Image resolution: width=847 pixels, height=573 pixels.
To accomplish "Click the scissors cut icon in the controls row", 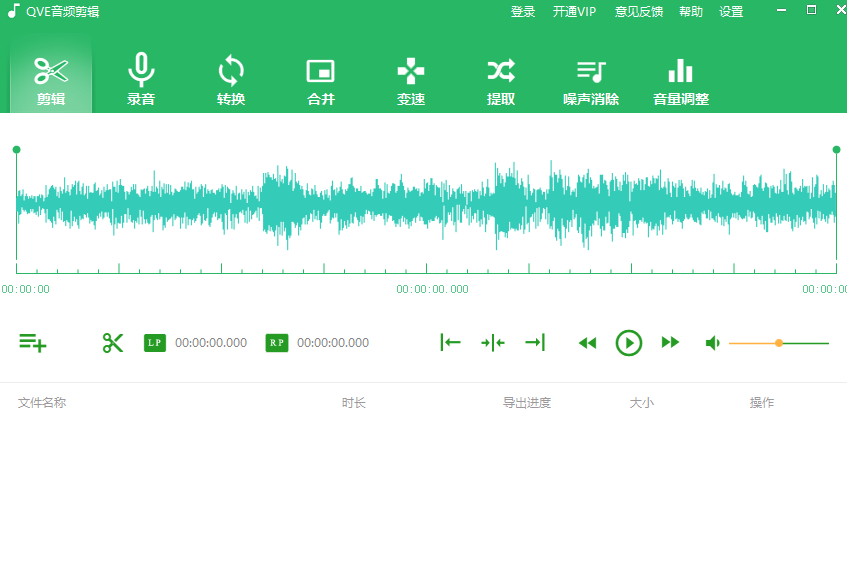I will point(113,343).
